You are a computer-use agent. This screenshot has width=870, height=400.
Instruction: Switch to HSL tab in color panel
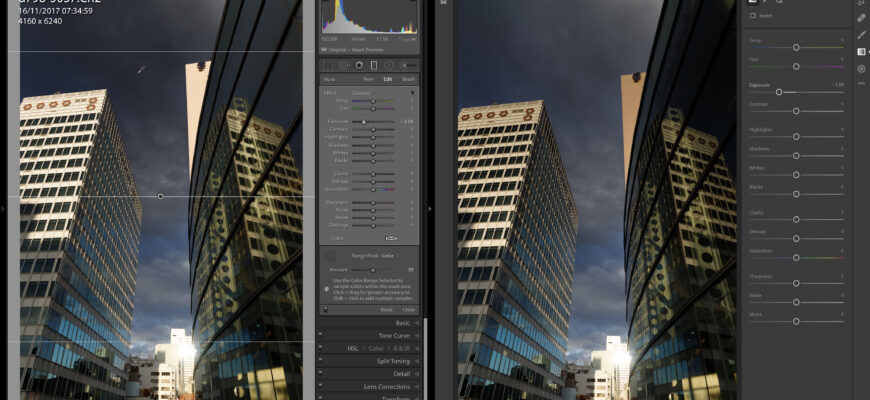[x=352, y=348]
